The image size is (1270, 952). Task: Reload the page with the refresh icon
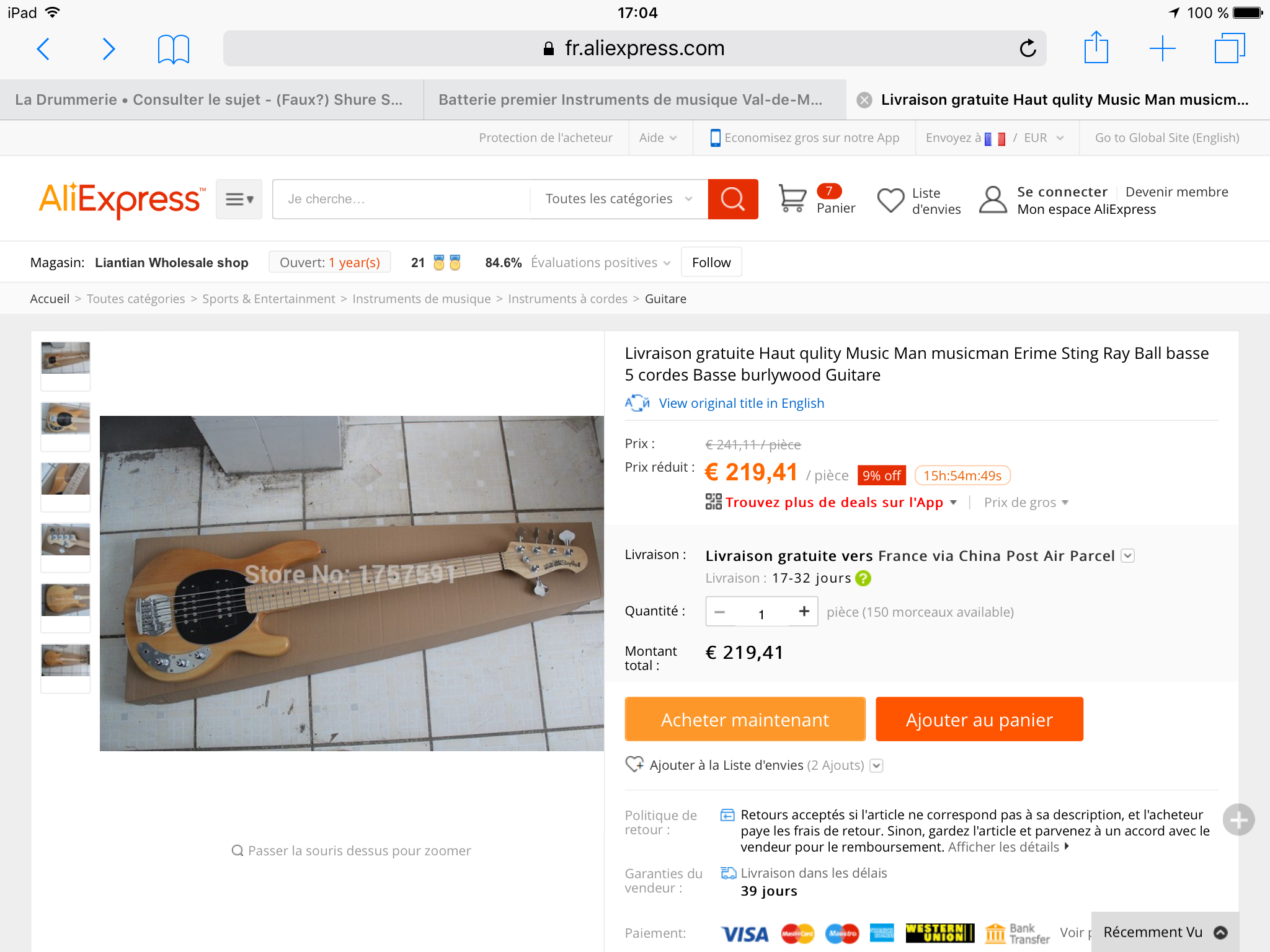pos(1028,48)
